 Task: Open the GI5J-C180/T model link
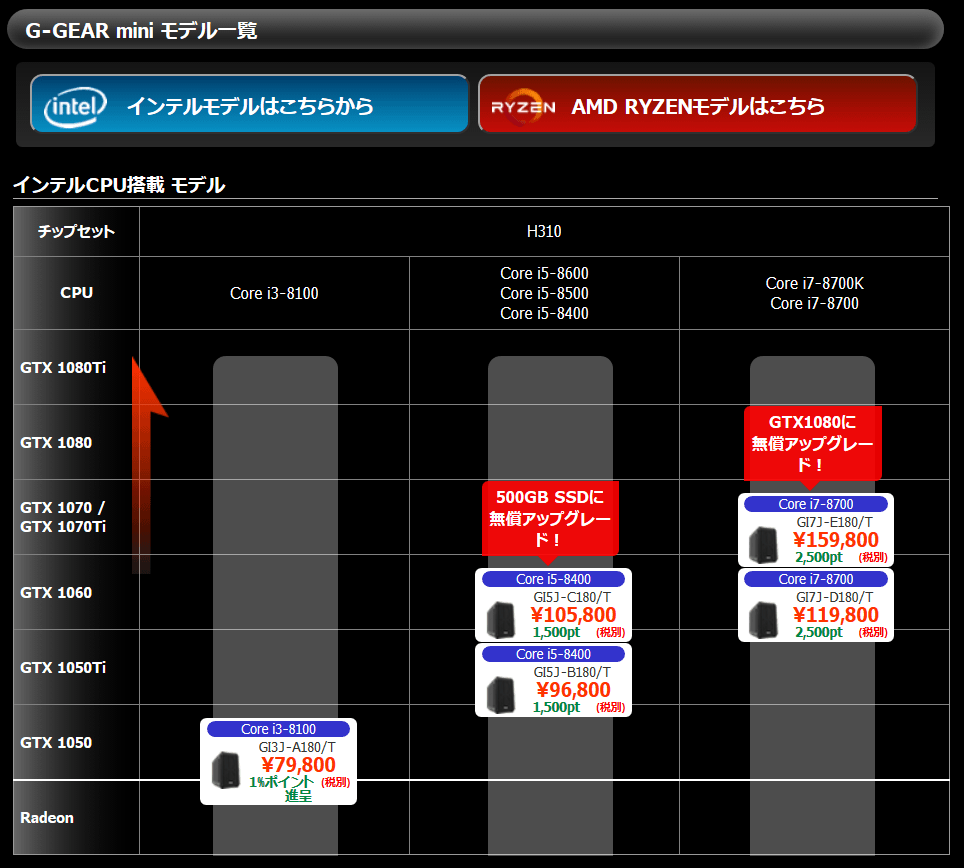tap(572, 597)
